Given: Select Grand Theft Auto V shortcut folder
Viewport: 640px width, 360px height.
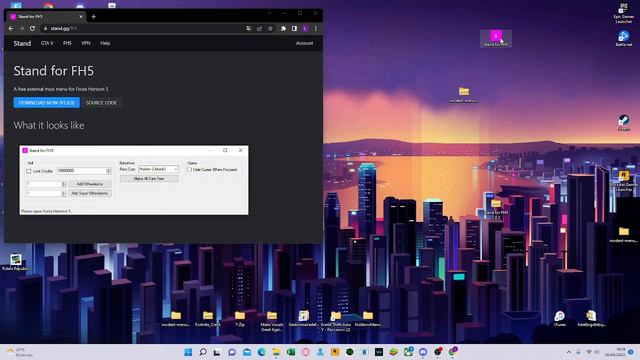Looking at the screenshot, I should (x=336, y=321).
